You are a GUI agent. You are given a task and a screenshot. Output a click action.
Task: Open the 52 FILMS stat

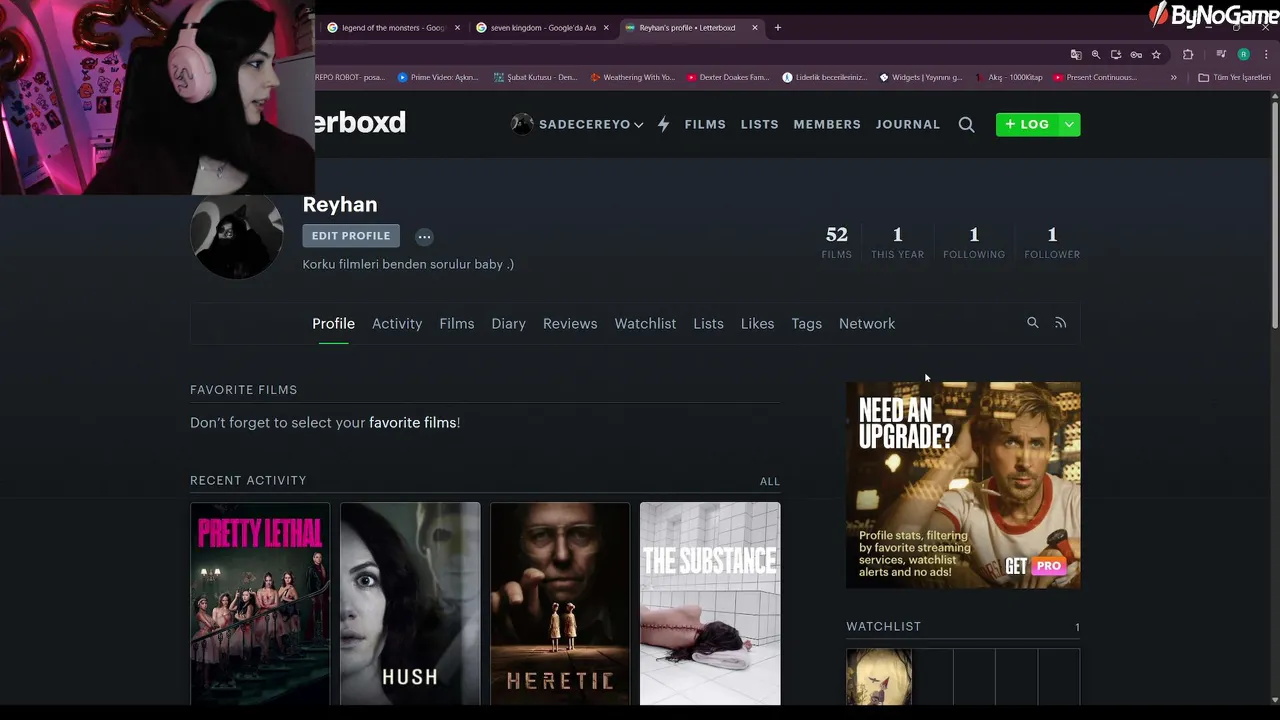tap(837, 242)
